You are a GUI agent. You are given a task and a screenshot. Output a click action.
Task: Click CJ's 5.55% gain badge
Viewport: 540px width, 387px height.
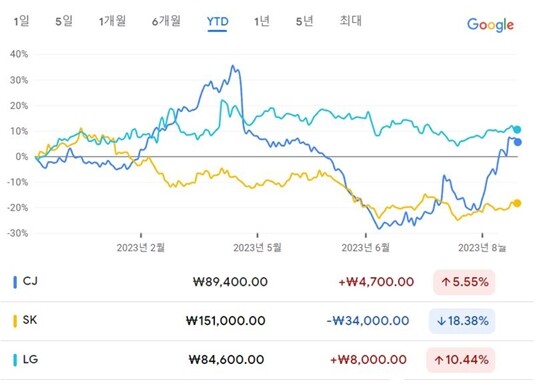click(464, 282)
